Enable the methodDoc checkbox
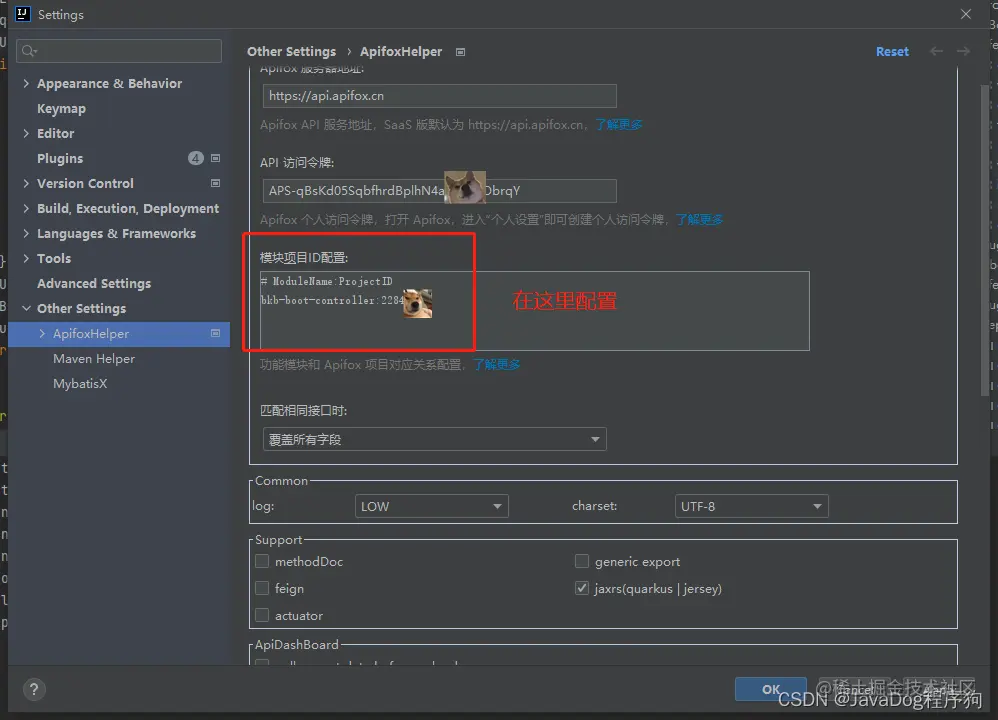Screen dimensions: 998x720 262,561
